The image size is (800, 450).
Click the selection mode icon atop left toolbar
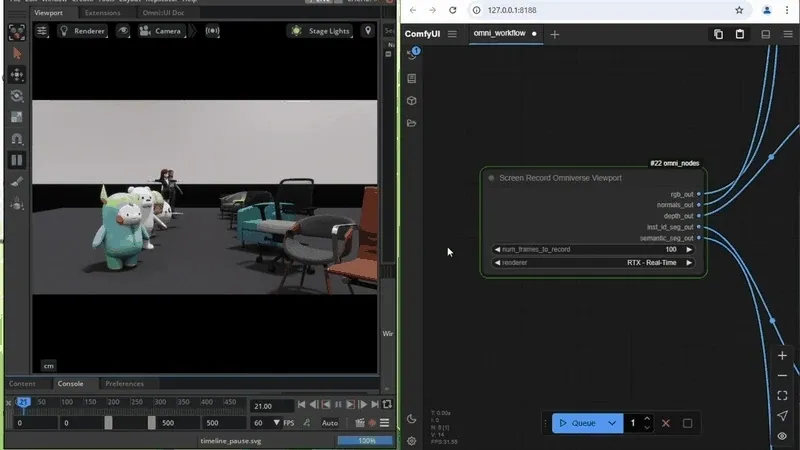pos(17,32)
